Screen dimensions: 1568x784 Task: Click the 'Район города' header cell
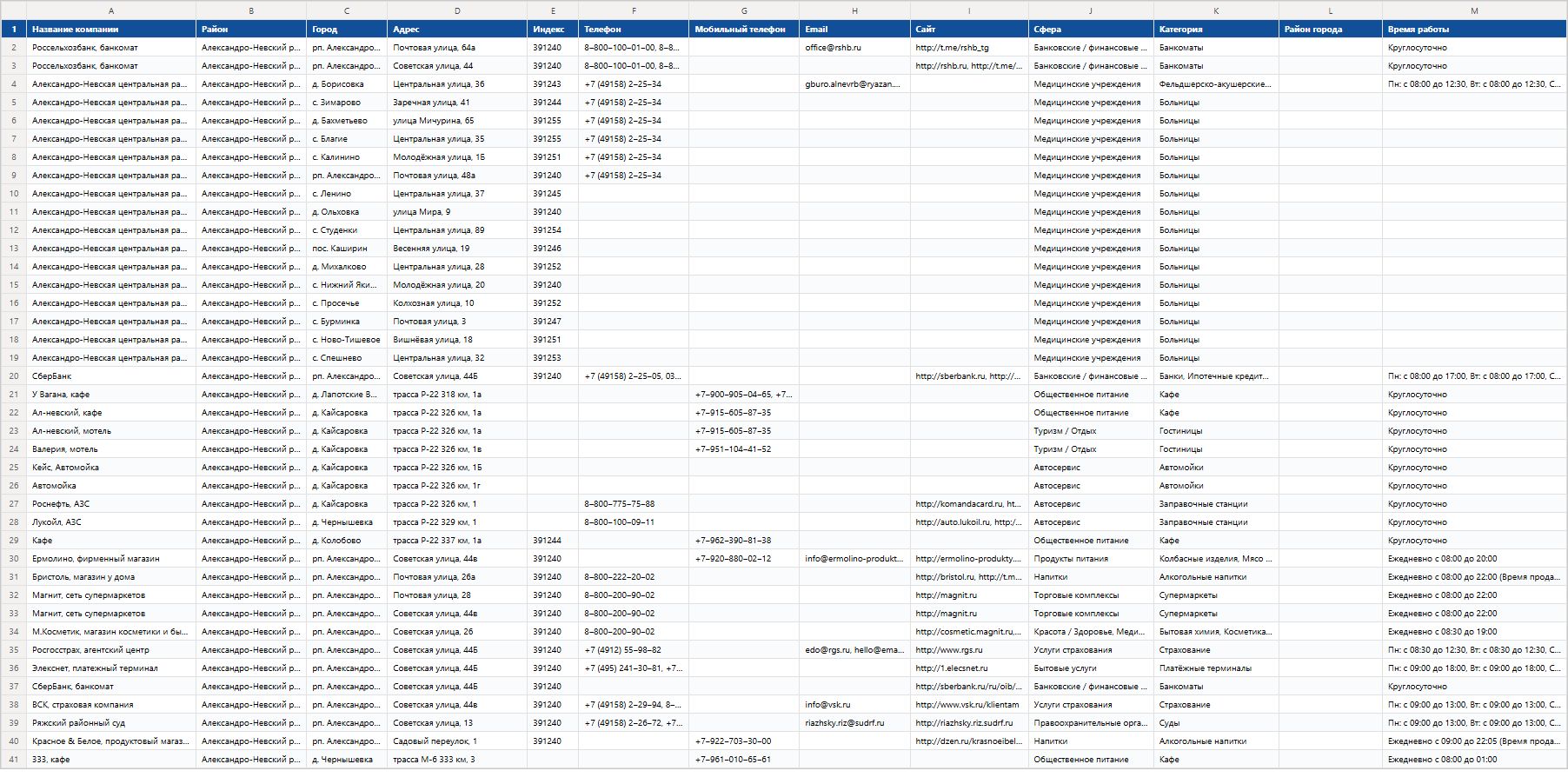tap(1331, 30)
